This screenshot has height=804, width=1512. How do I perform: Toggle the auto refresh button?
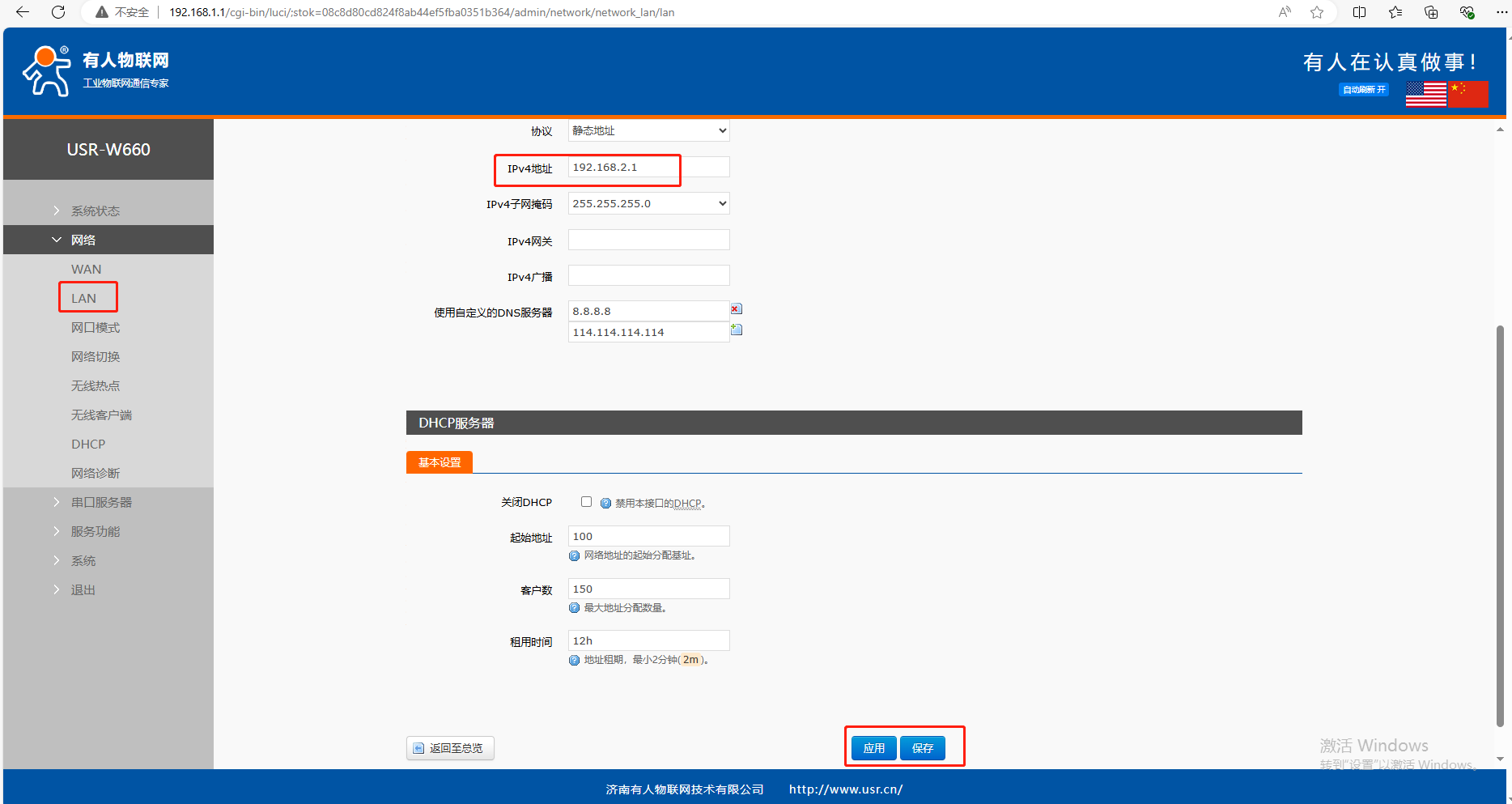tap(1364, 90)
